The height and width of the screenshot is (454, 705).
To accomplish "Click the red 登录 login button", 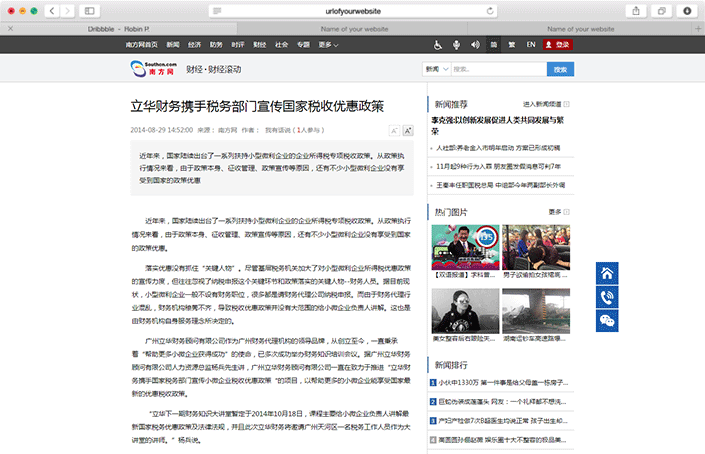I will coord(559,45).
